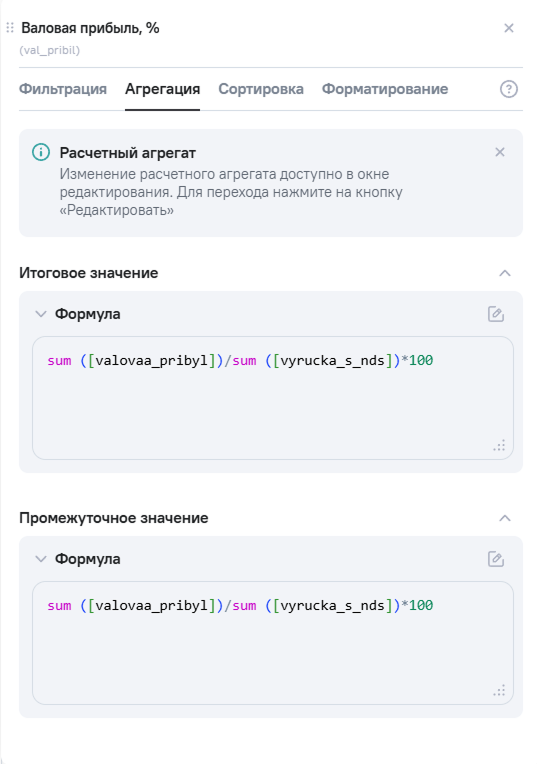Click the Валовая прибыль, % title text

pyautogui.click(x=91, y=28)
